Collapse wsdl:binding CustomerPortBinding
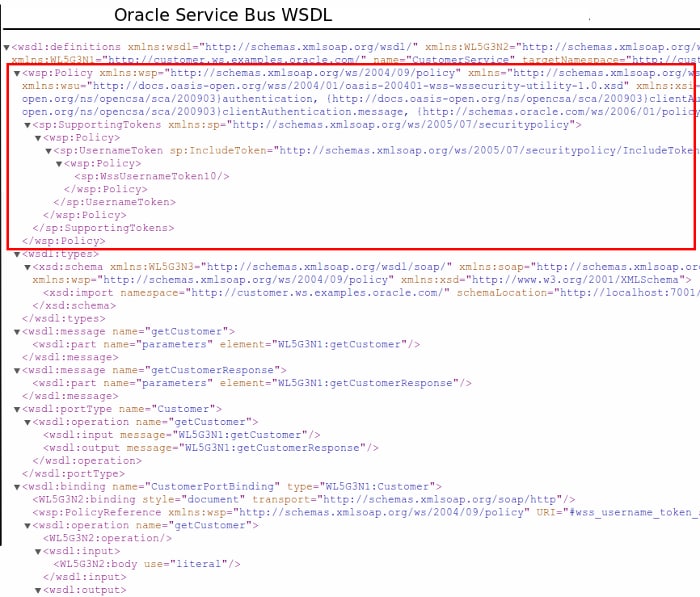700x597 pixels. (x=17, y=488)
